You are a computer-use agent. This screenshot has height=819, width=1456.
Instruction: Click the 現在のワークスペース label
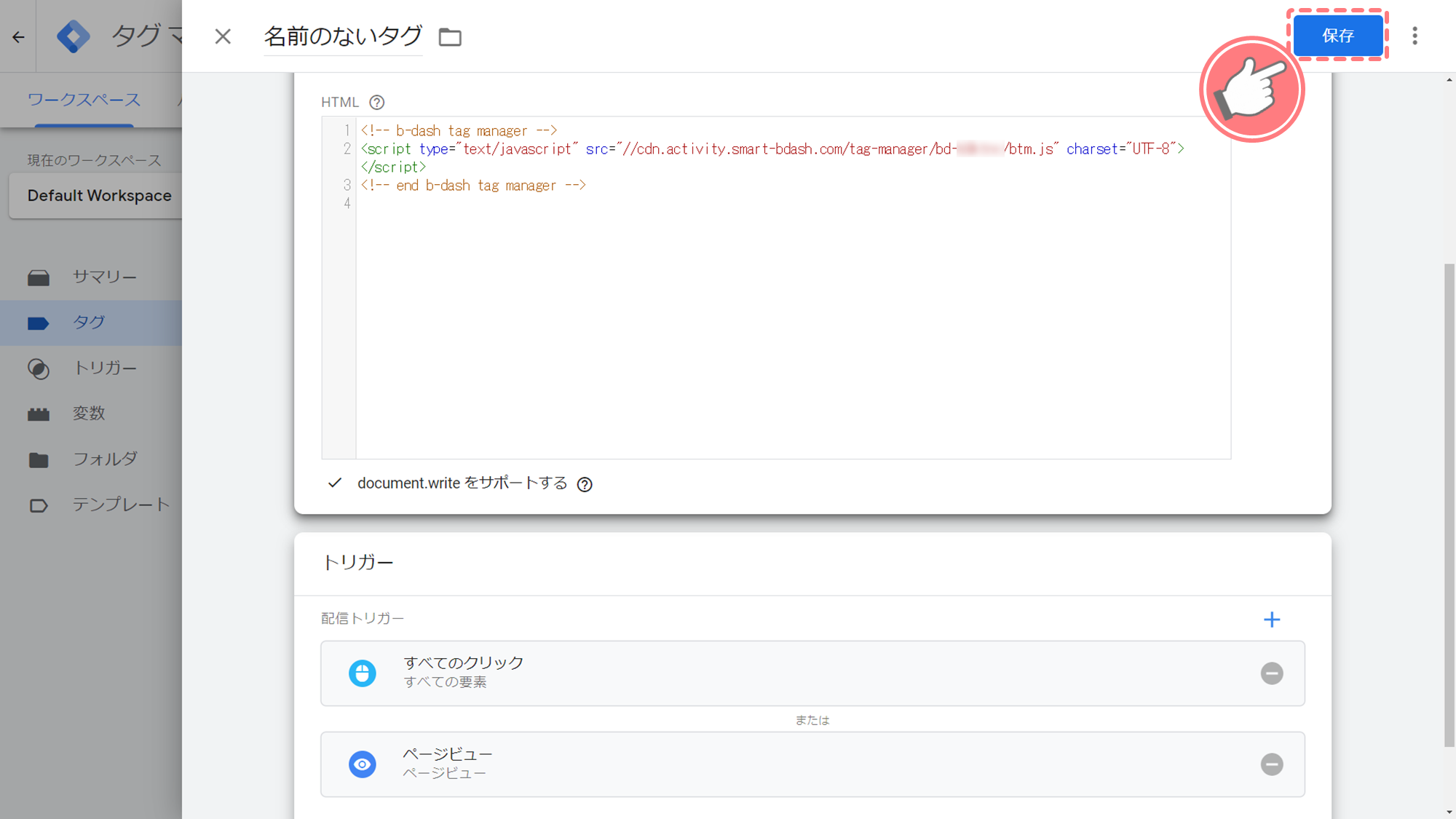pos(94,160)
